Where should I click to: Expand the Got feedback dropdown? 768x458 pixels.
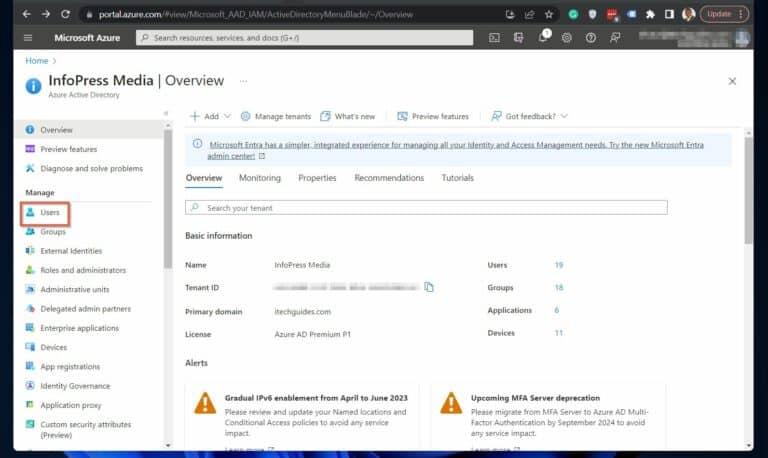coord(529,116)
